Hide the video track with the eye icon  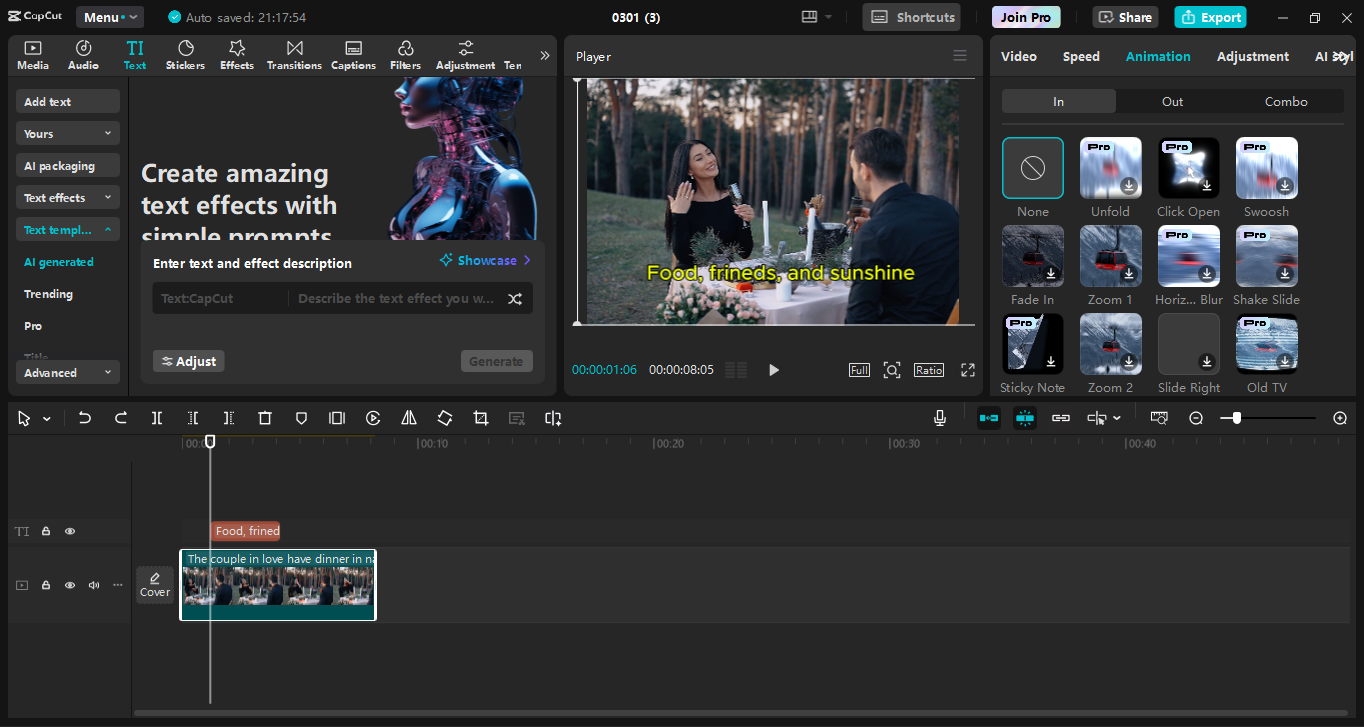pos(69,585)
